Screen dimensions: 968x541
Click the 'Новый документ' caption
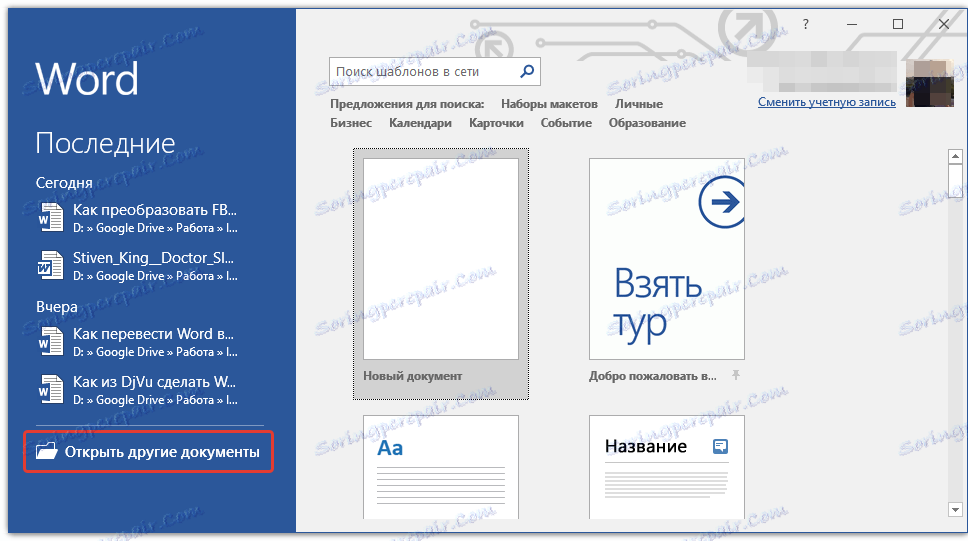coord(412,376)
